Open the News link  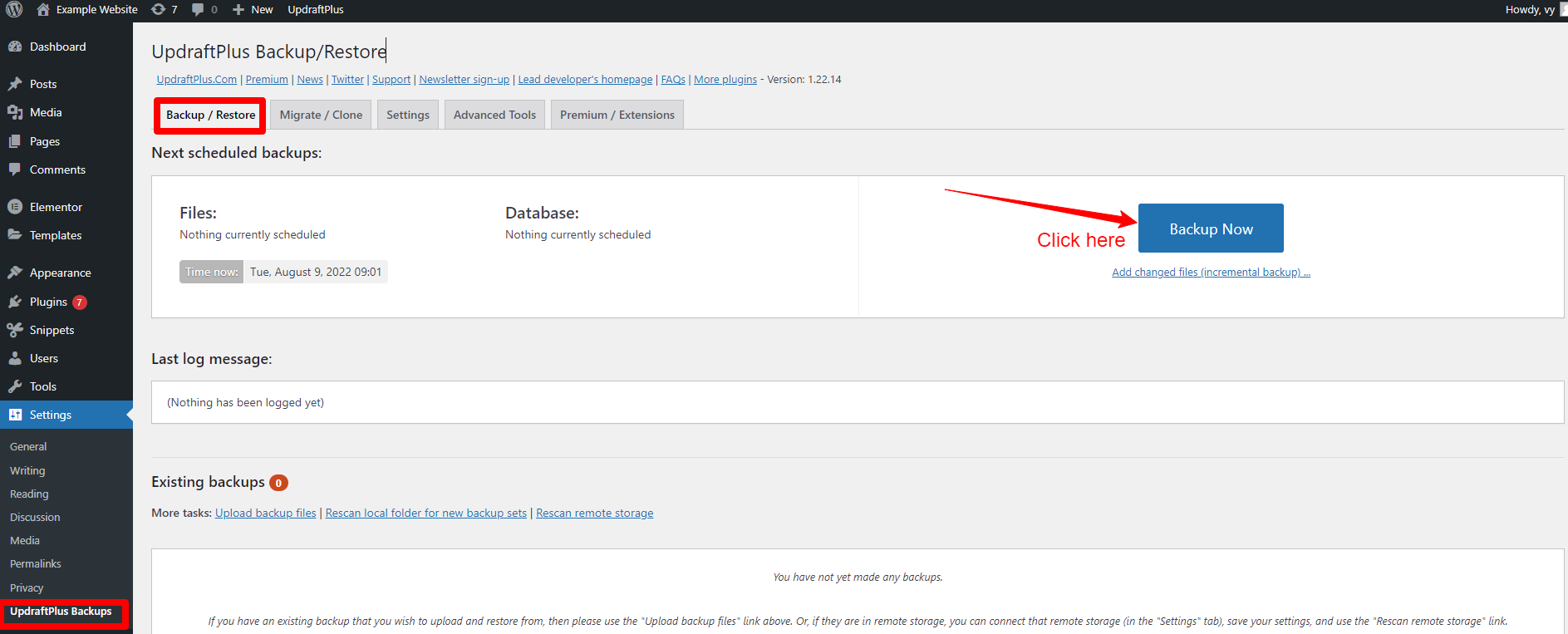pyautogui.click(x=310, y=79)
